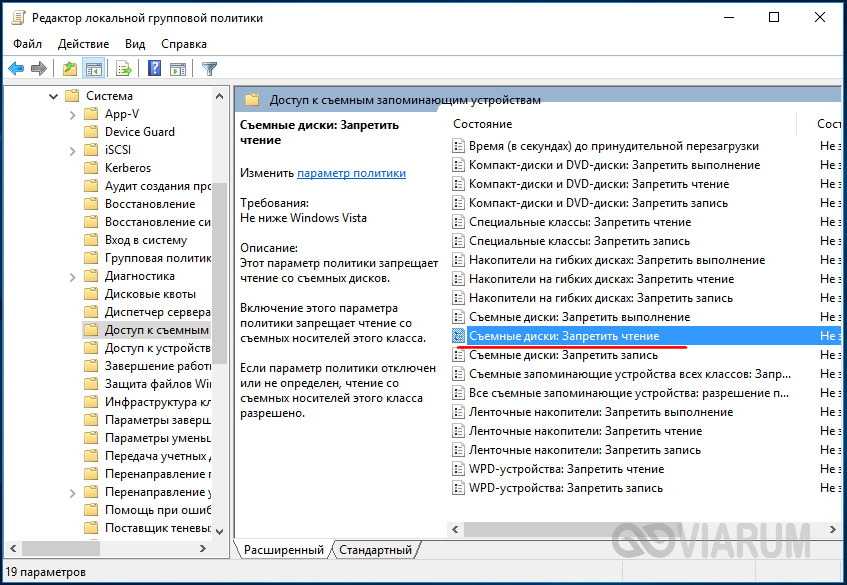847x585 pixels.
Task: Click the Back arrow toolbar icon
Action: 16,69
